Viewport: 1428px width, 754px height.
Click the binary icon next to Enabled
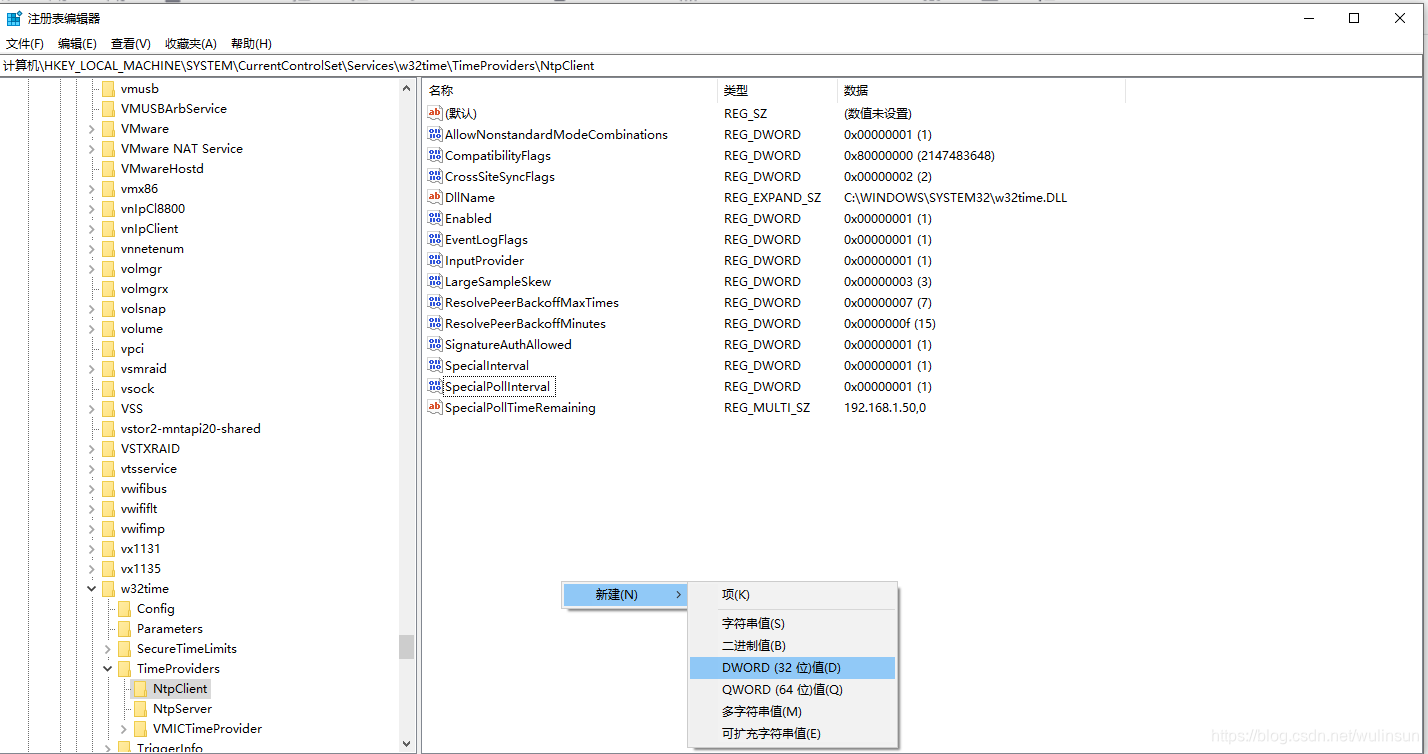point(436,218)
